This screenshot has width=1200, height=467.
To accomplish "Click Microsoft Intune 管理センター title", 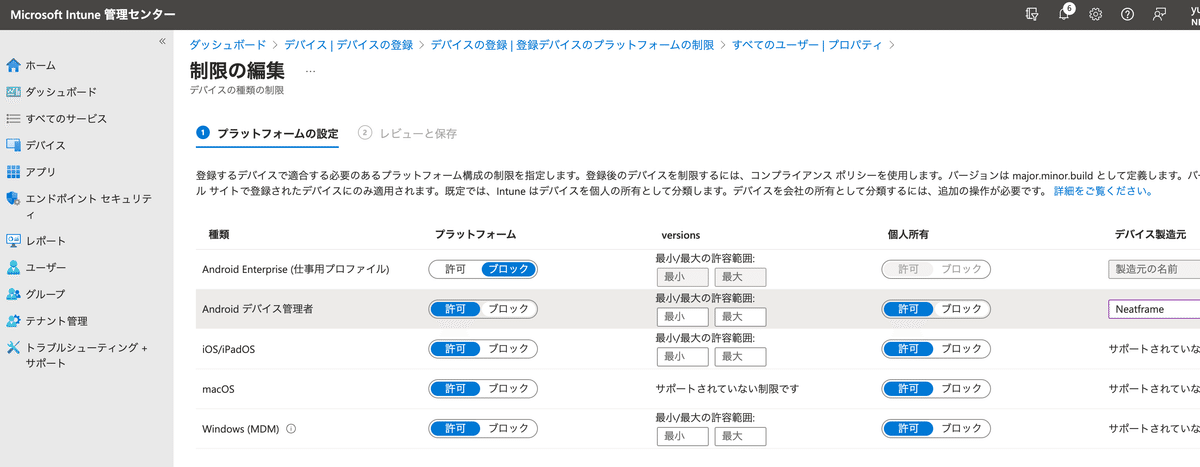I will (x=92, y=14).
